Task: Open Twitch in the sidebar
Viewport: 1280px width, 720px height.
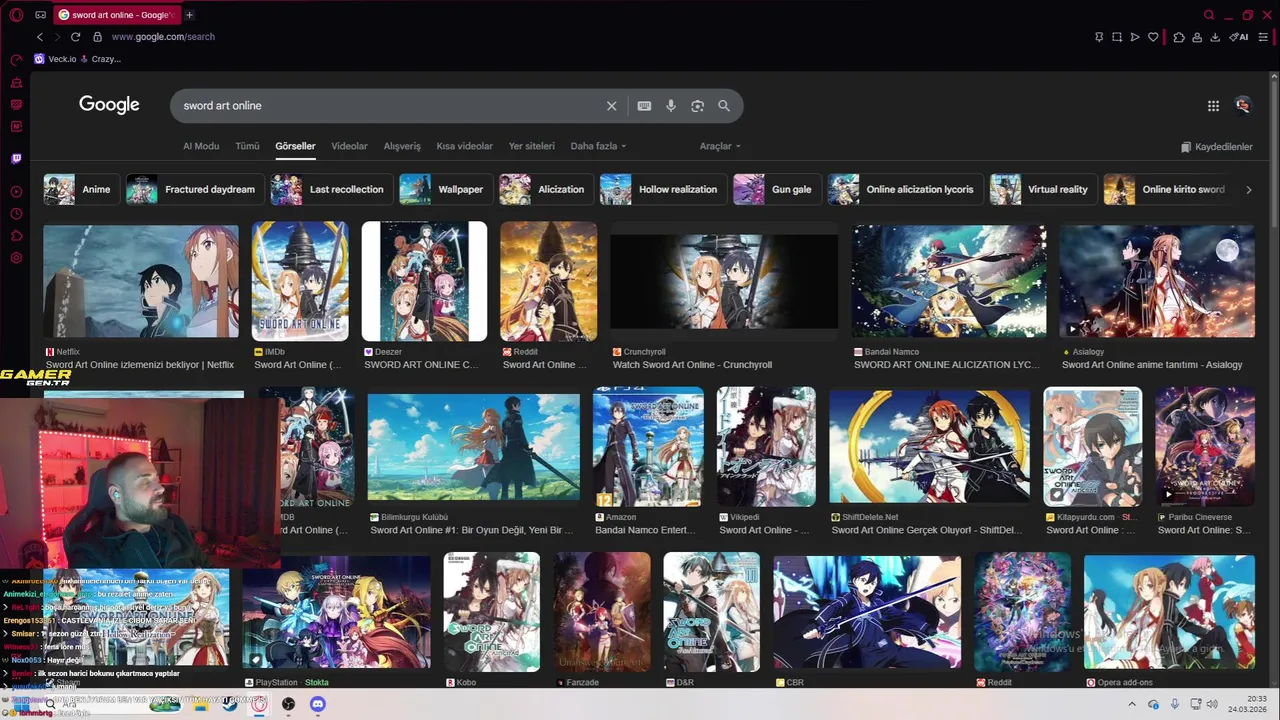Action: 16,159
